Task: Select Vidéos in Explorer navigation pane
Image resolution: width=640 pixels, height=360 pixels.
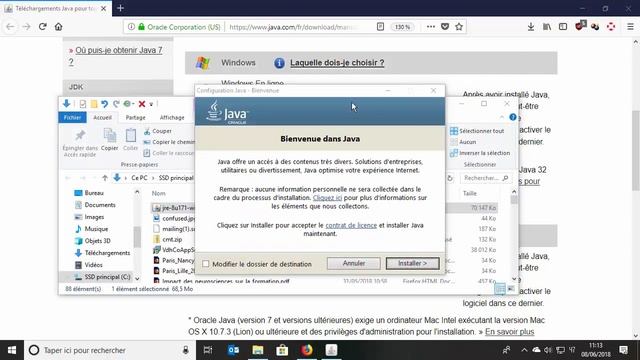Action: point(89,265)
